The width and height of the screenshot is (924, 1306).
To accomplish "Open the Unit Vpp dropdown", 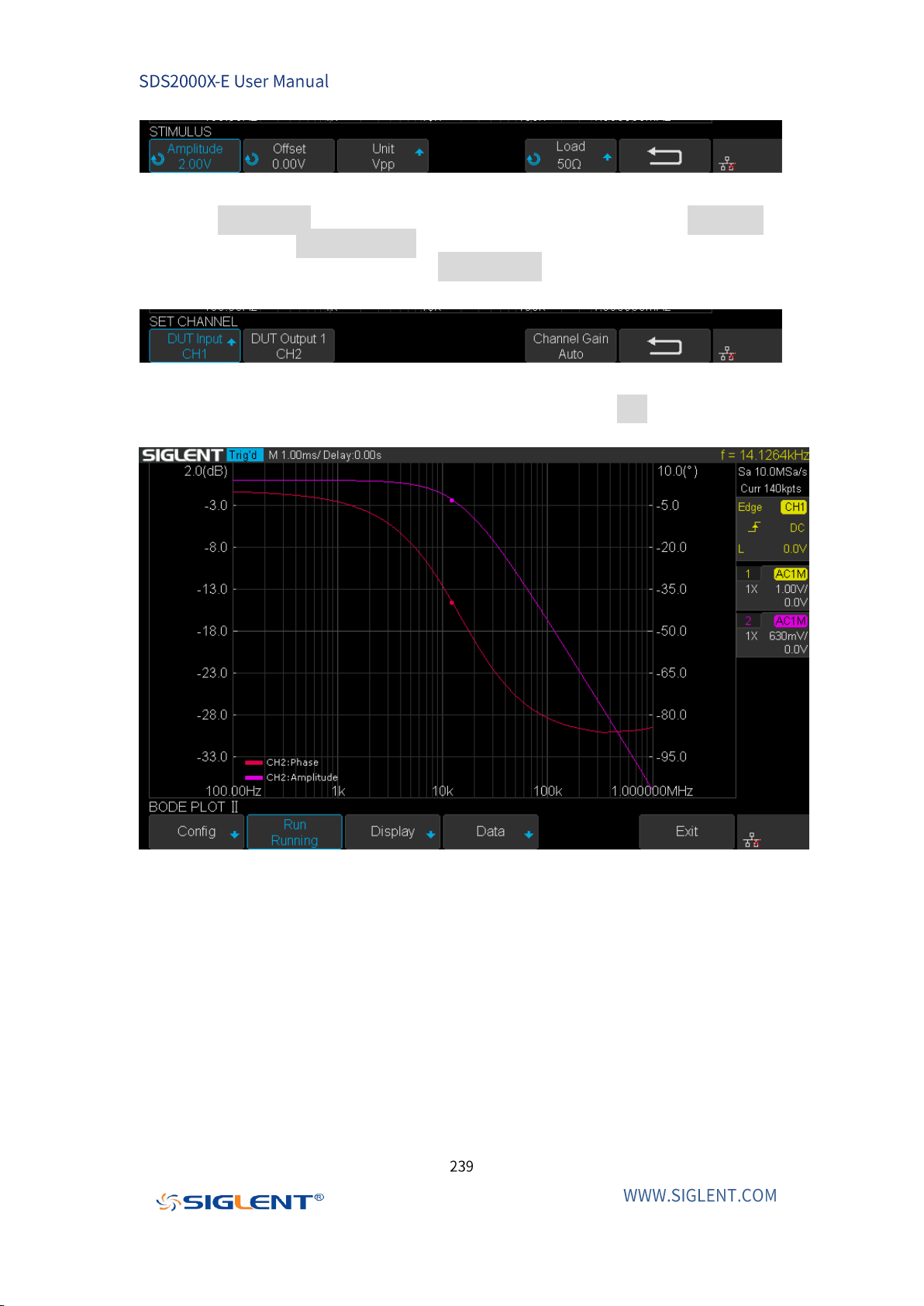I will tap(383, 156).
